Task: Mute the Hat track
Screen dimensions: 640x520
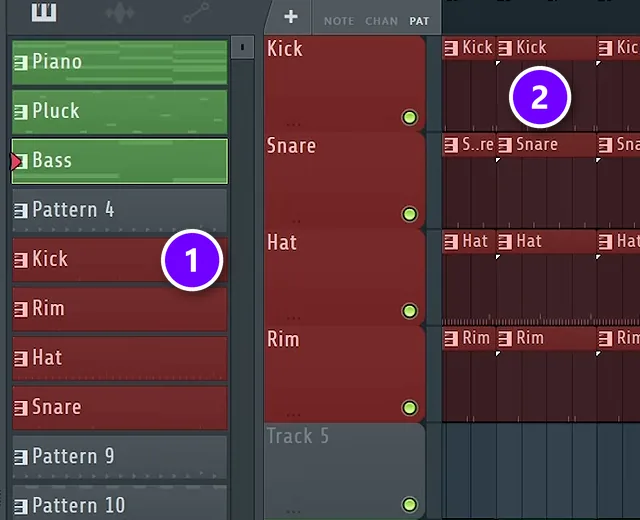Action: 409,311
